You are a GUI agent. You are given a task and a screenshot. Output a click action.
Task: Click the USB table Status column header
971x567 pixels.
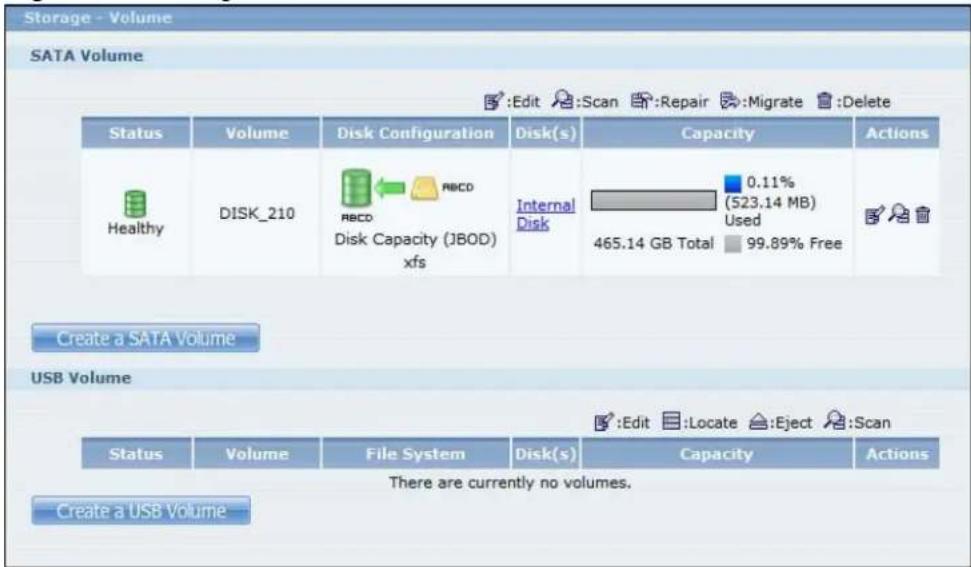point(136,454)
